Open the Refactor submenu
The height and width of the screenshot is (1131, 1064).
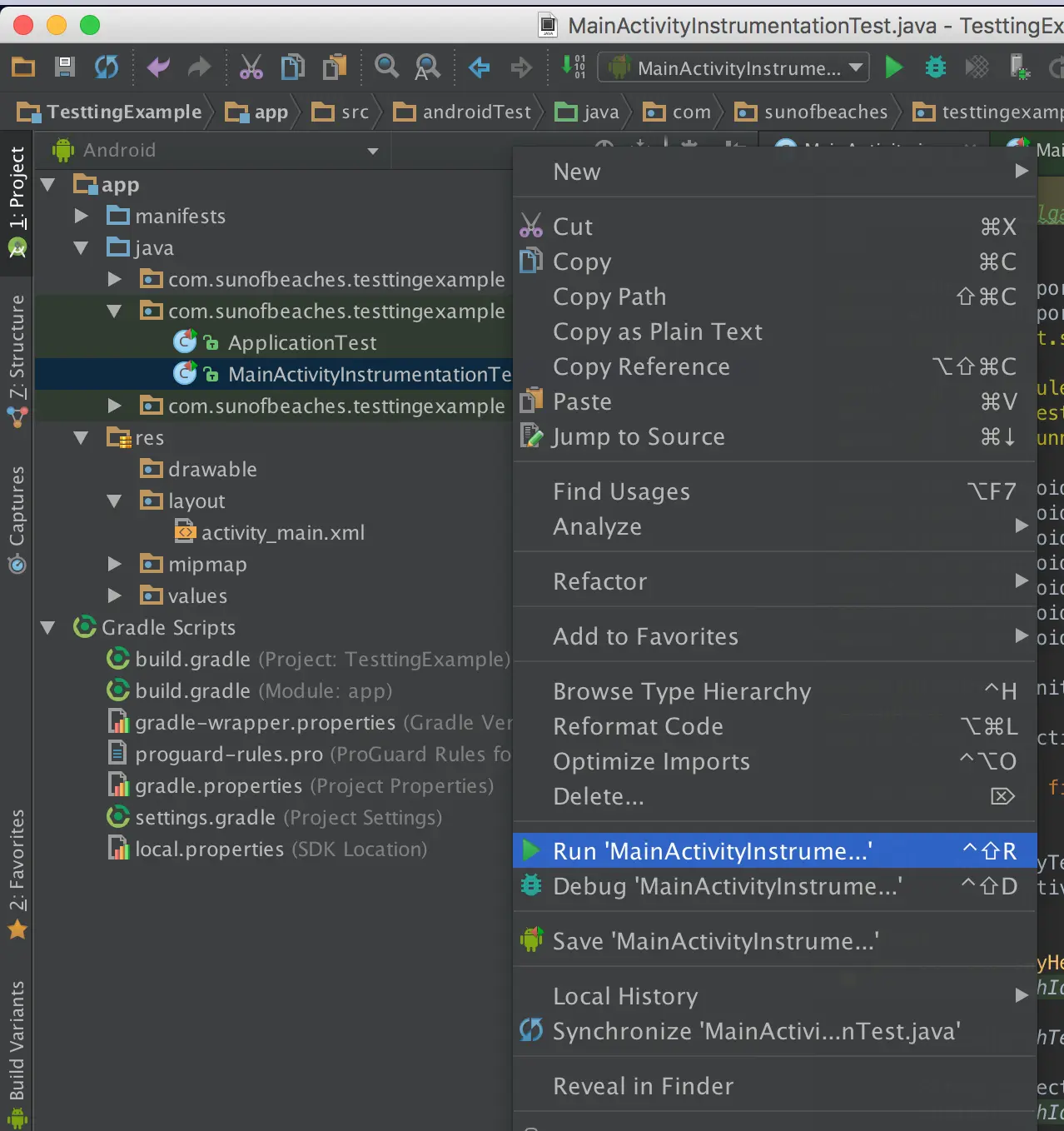coord(775,581)
